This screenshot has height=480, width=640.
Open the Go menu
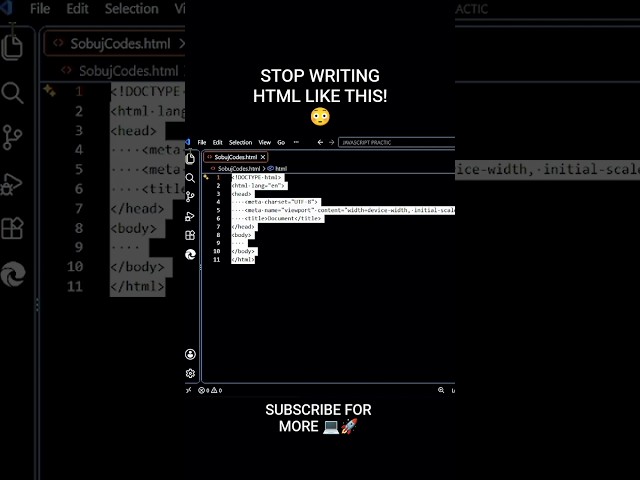pos(281,142)
